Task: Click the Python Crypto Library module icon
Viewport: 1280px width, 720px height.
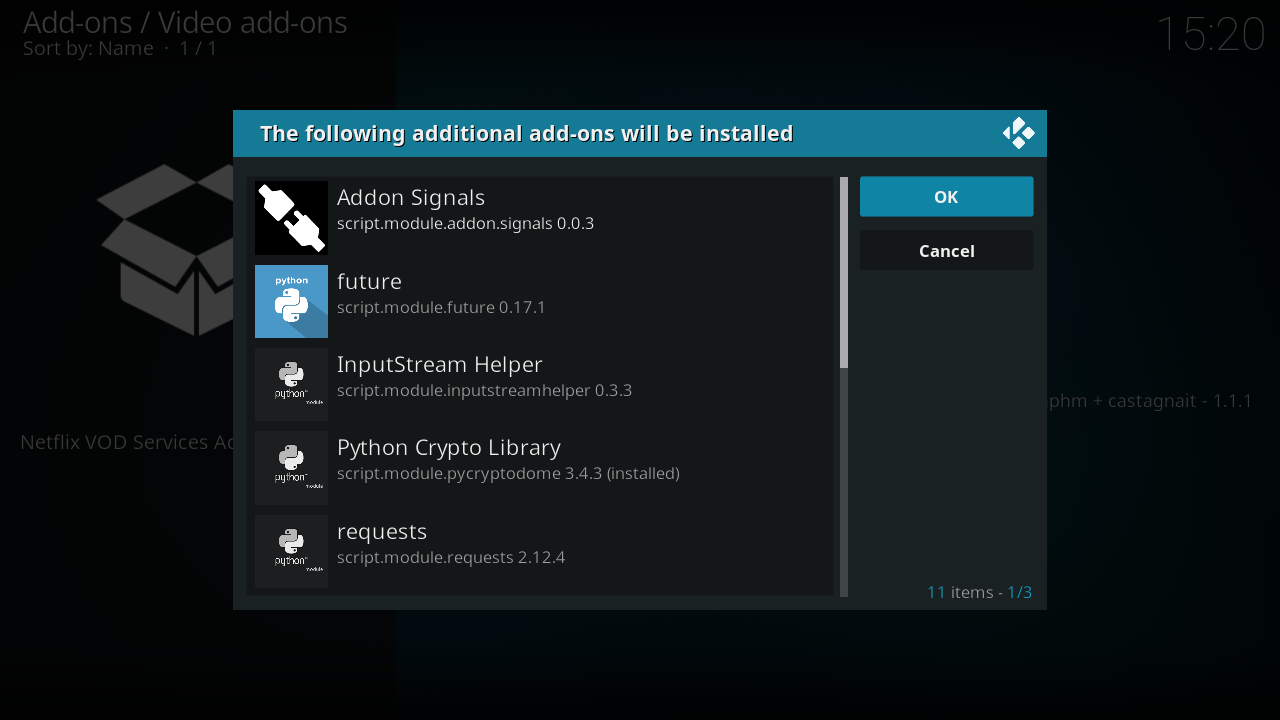Action: coord(291,468)
